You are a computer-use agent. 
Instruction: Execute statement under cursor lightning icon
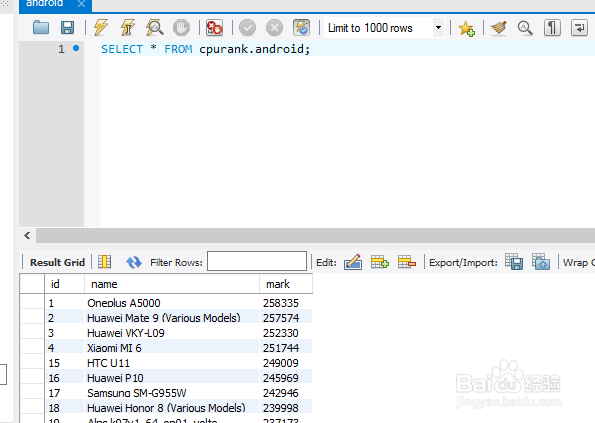tap(128, 28)
